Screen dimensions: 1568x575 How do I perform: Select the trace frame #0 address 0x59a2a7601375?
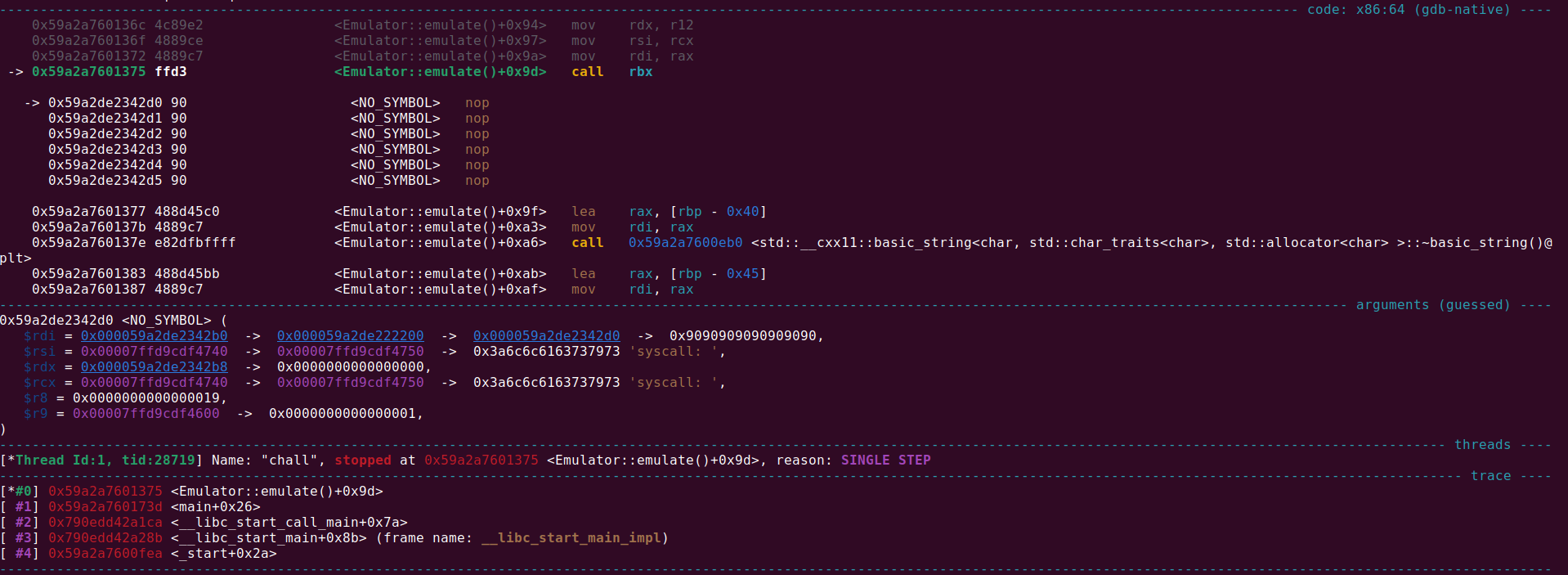click(105, 492)
